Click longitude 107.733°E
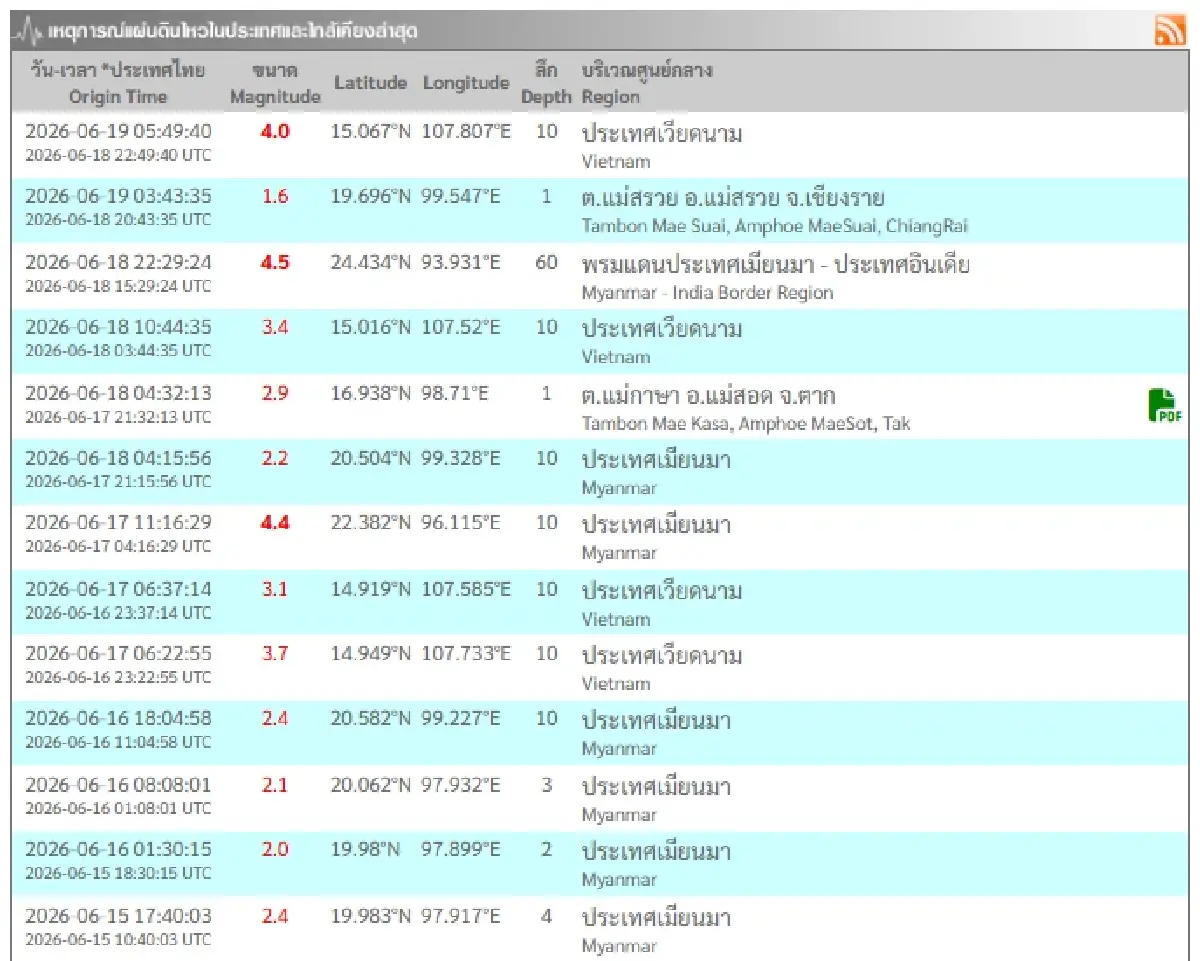The image size is (1200, 961). coord(466,655)
